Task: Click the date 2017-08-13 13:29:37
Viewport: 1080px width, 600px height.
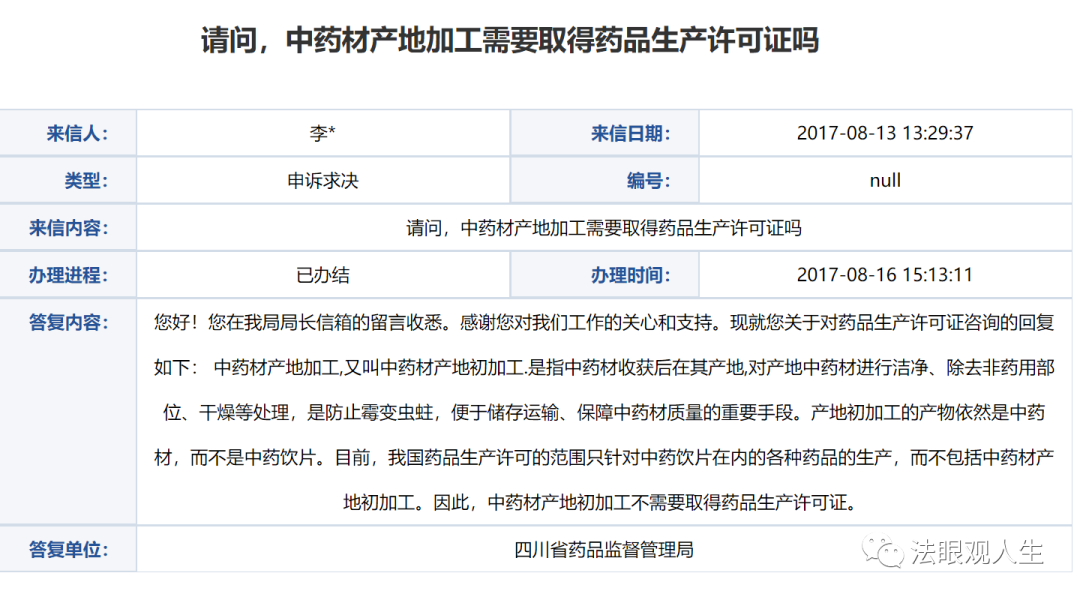Action: 888,133
